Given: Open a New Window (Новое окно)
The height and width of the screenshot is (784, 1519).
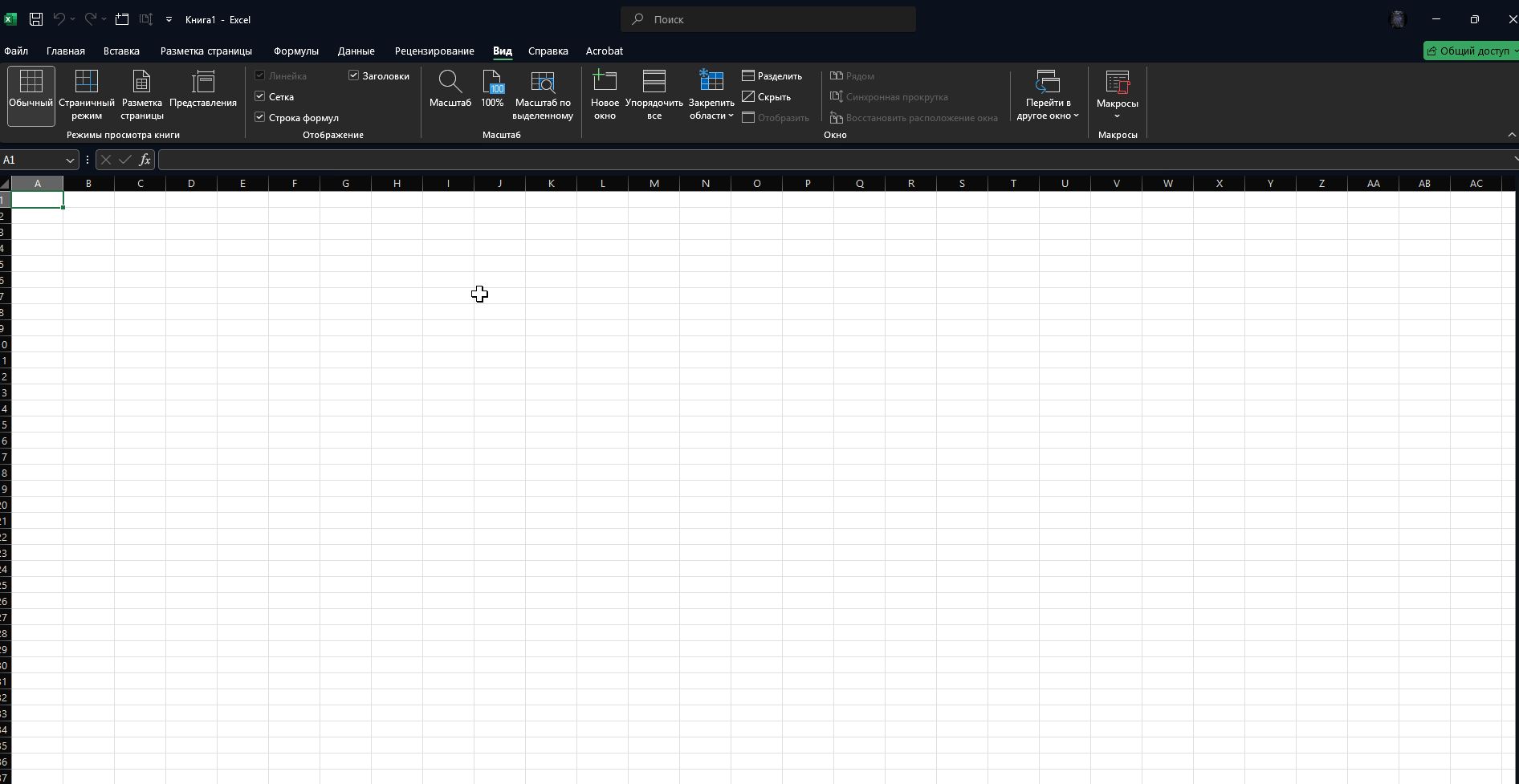Looking at the screenshot, I should (x=605, y=95).
